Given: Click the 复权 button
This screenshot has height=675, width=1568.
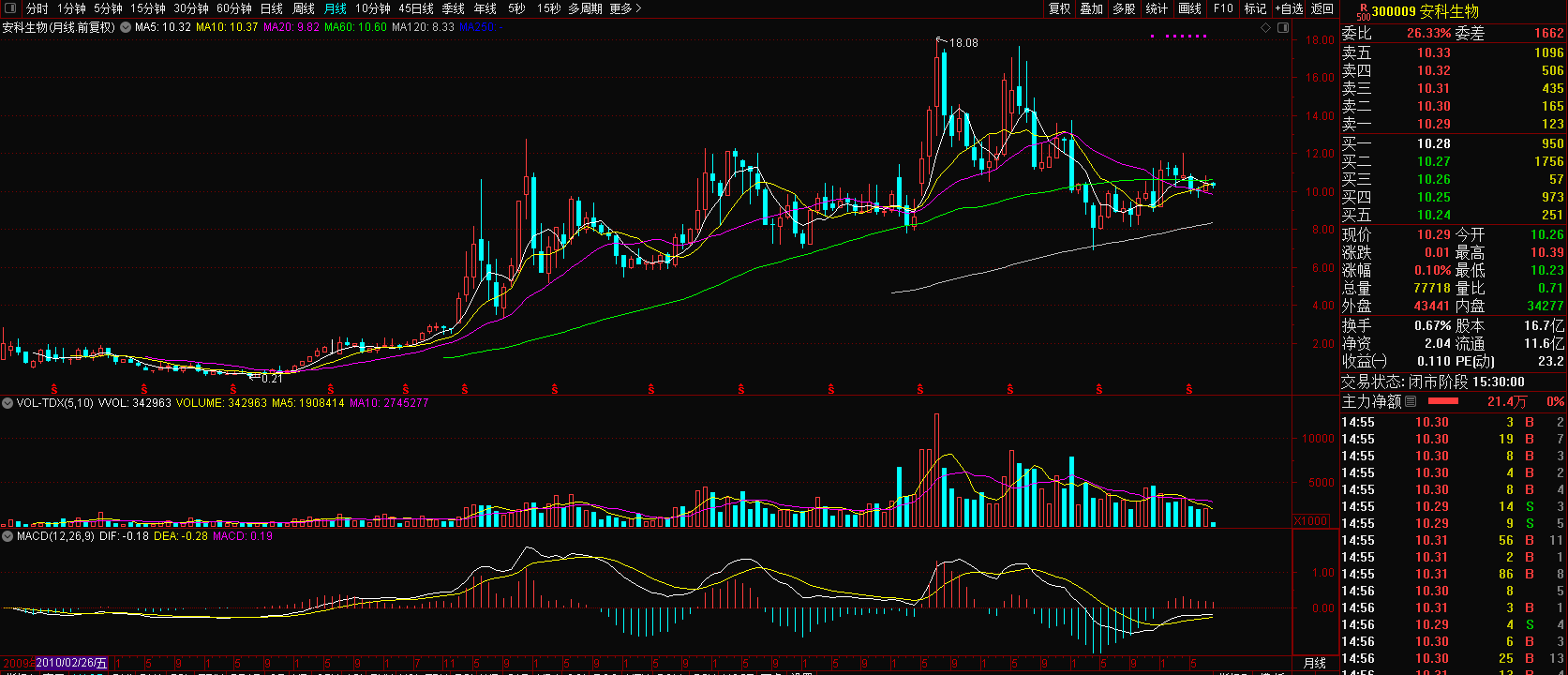Looking at the screenshot, I should click(1059, 8).
